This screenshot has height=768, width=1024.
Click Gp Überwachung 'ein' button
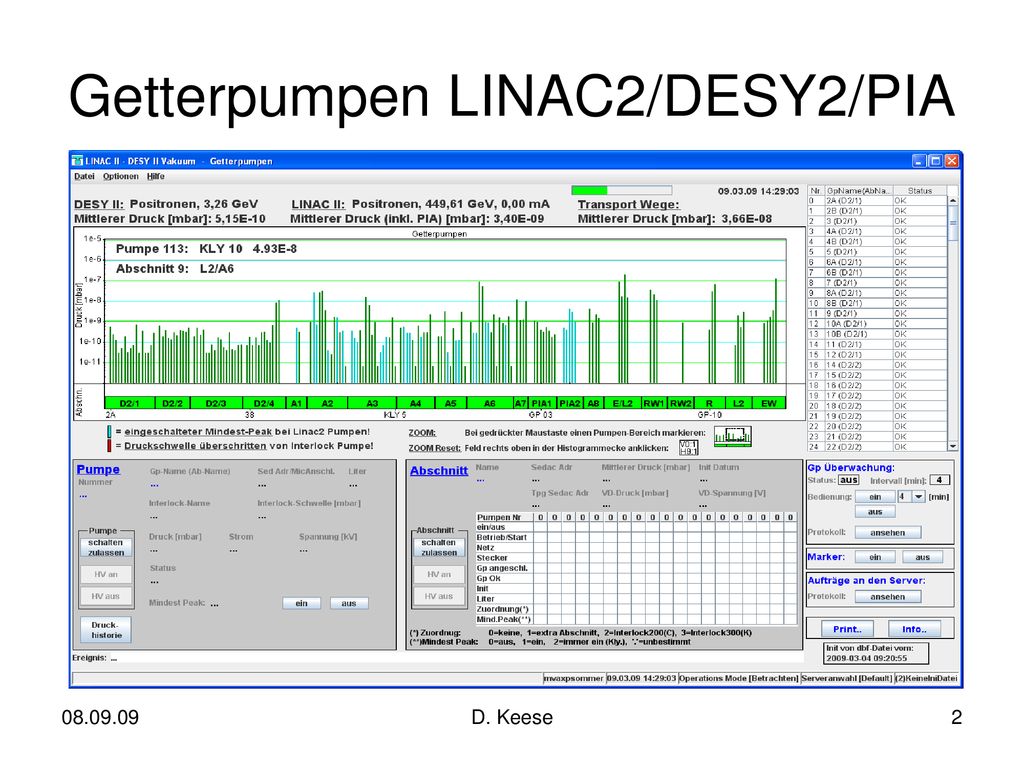point(875,497)
